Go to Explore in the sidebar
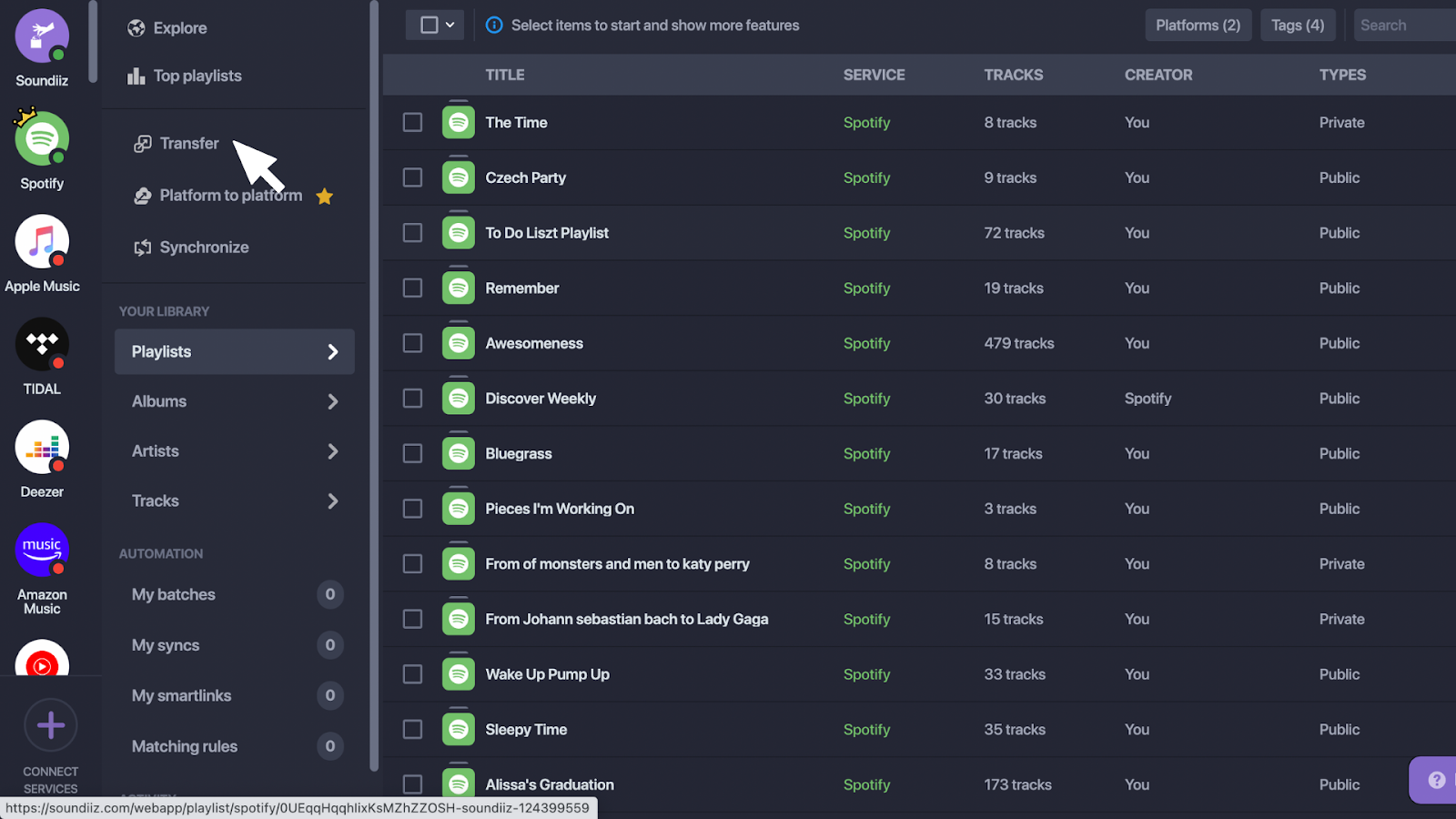Viewport: 1456px width, 819px height. (x=180, y=28)
